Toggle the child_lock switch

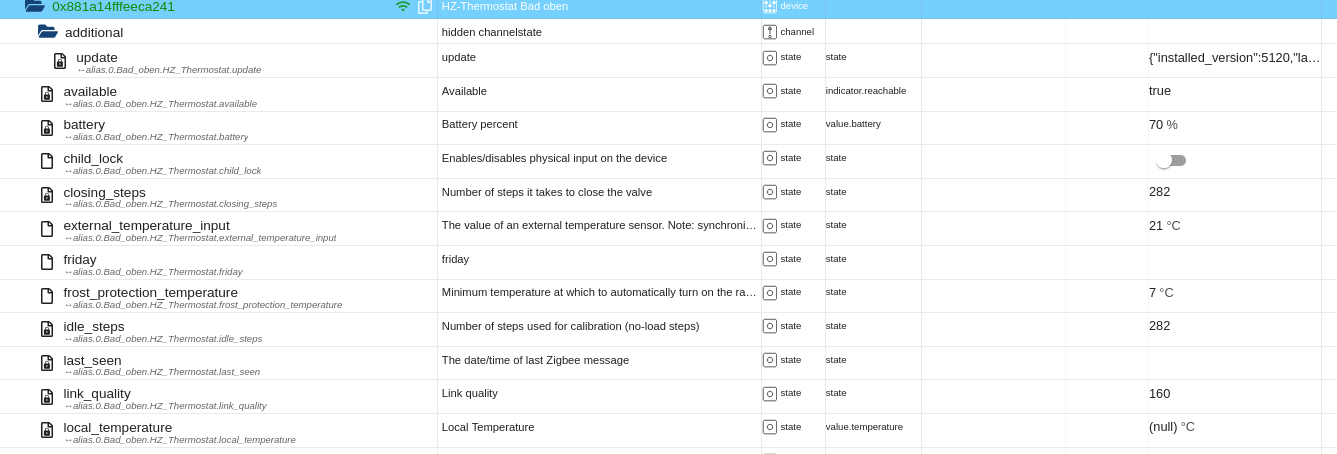click(1170, 160)
